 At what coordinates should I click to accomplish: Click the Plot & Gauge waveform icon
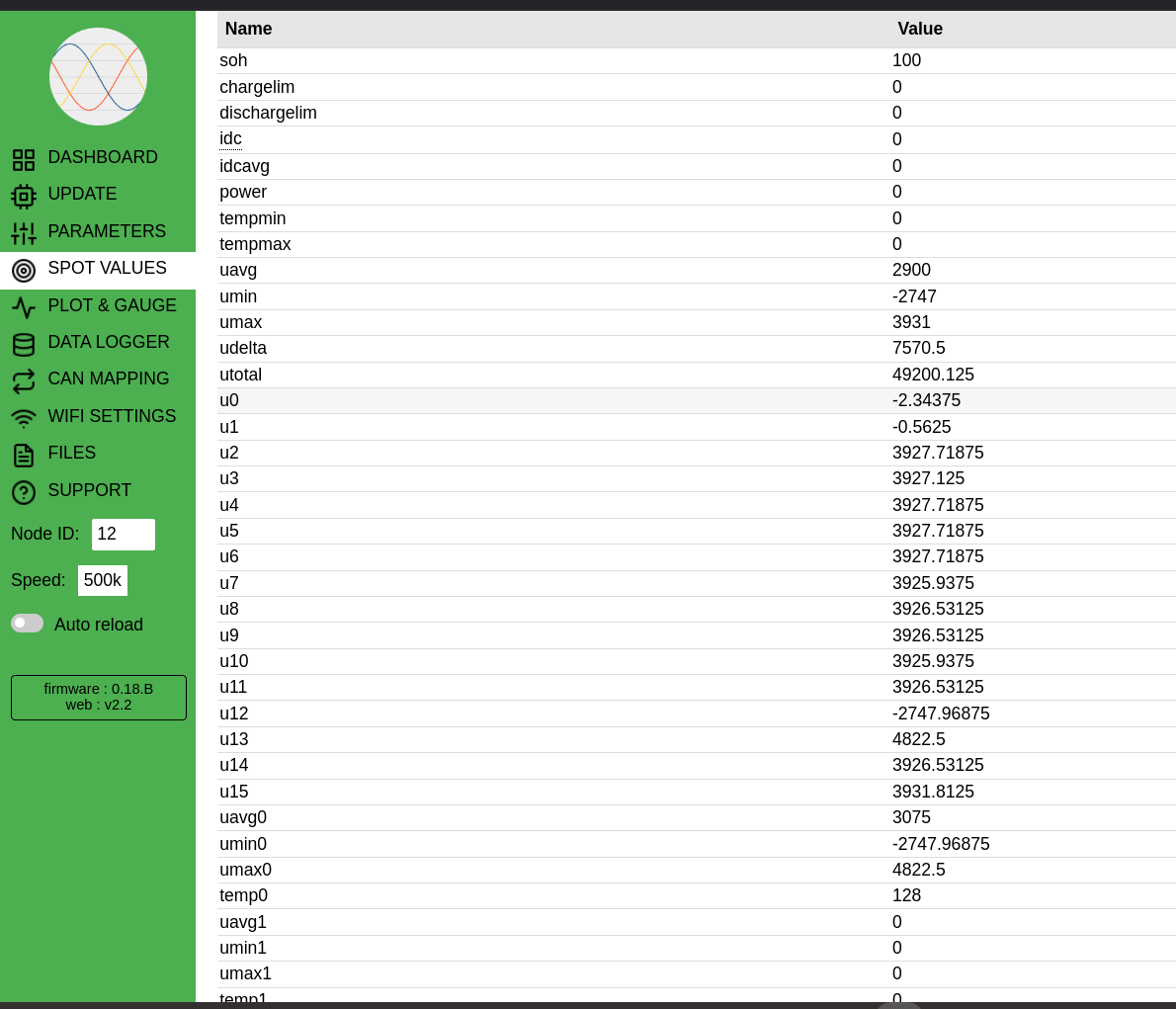pos(24,307)
